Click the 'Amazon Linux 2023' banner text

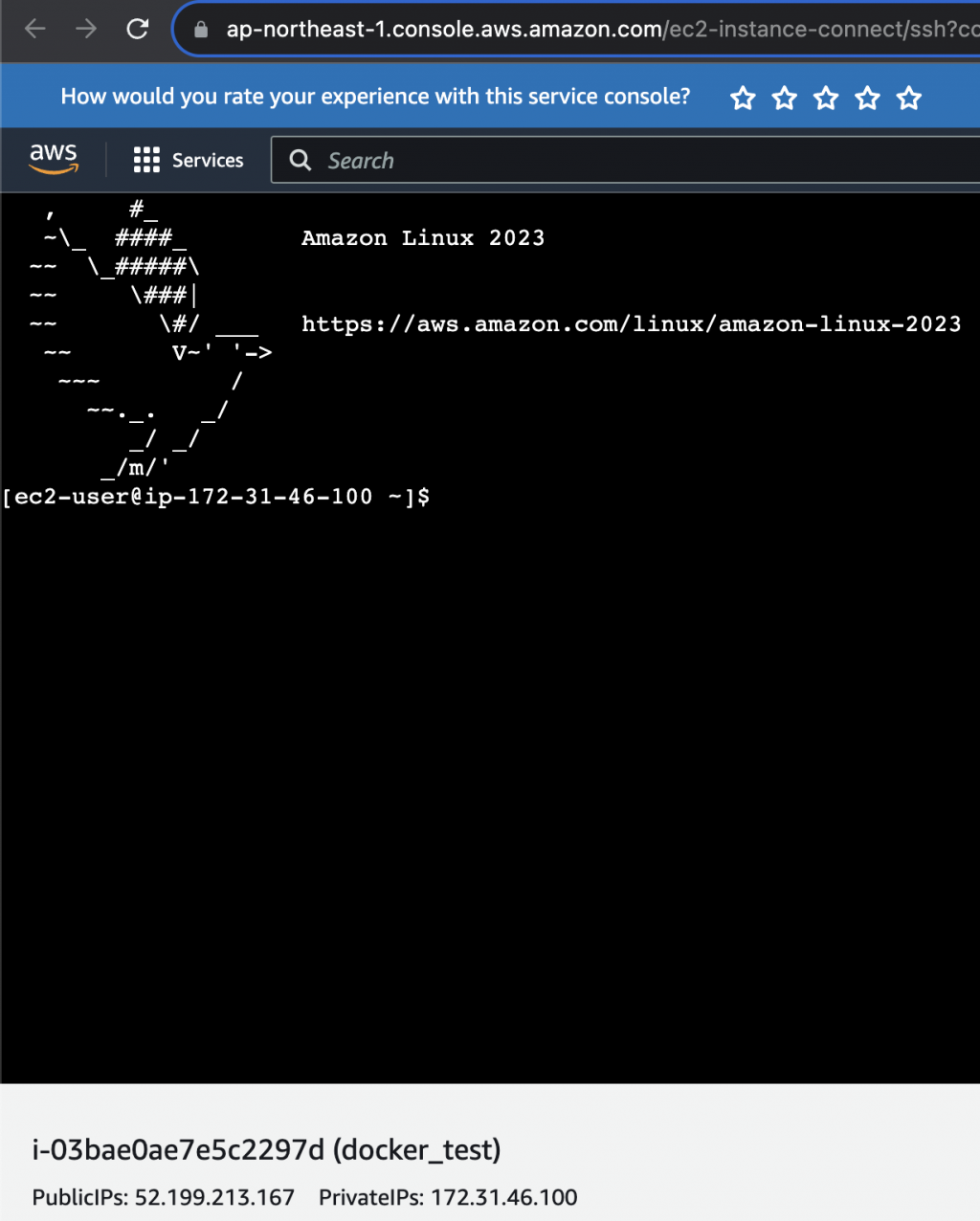(x=423, y=237)
